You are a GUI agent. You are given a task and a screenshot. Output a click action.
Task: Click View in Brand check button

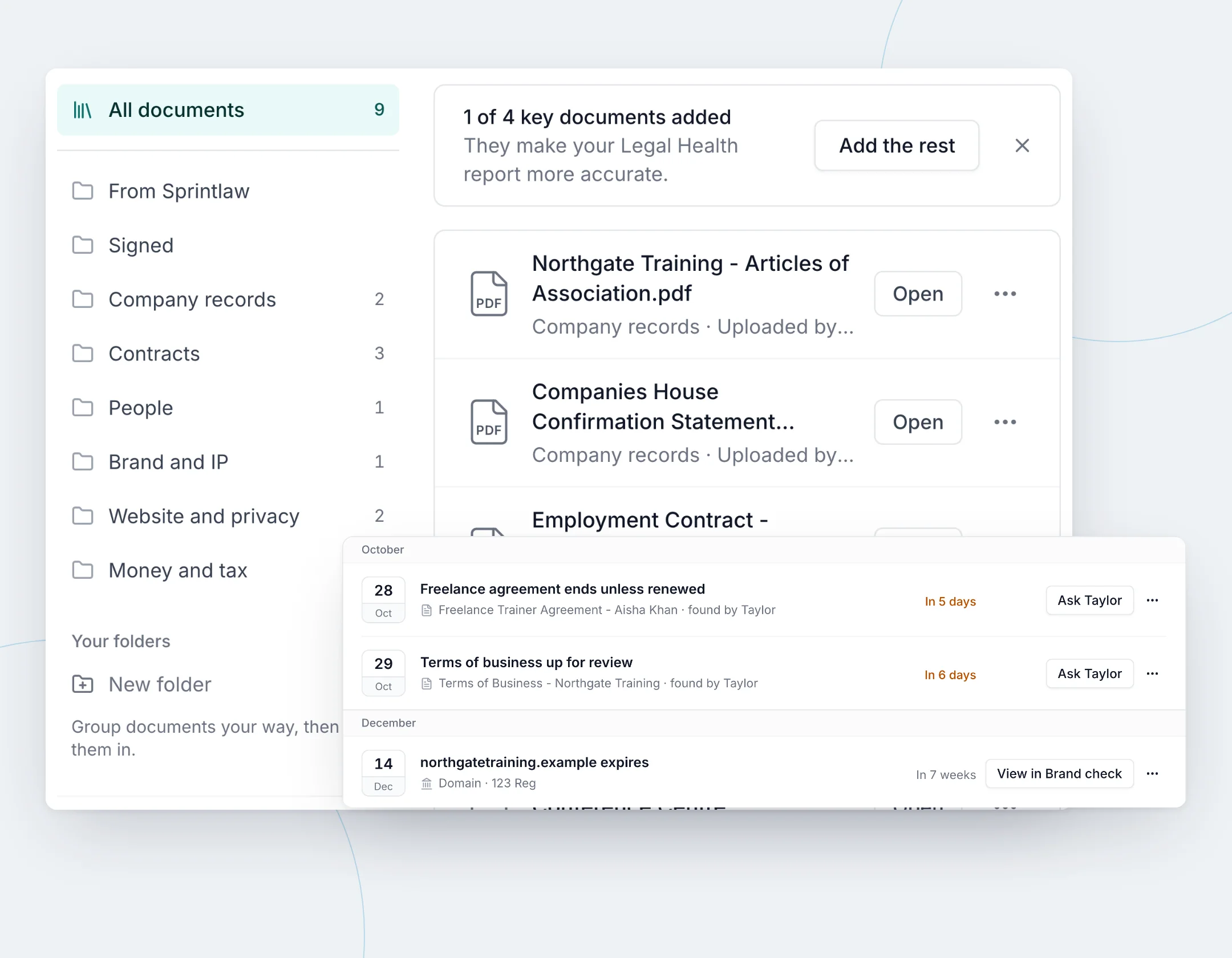click(1059, 774)
